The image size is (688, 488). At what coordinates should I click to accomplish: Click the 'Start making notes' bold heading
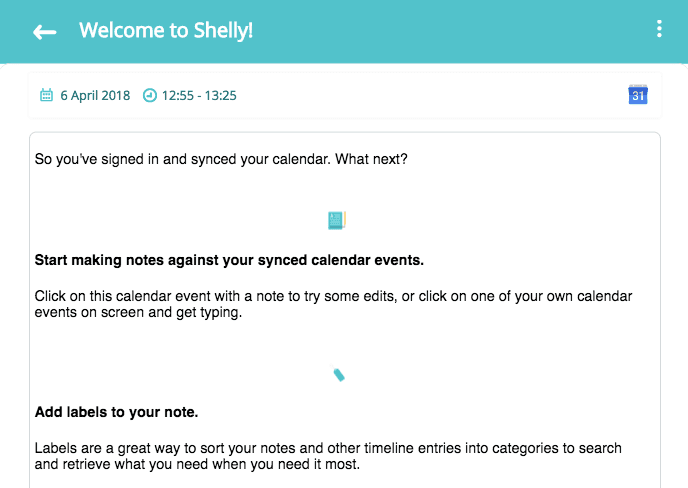229,260
